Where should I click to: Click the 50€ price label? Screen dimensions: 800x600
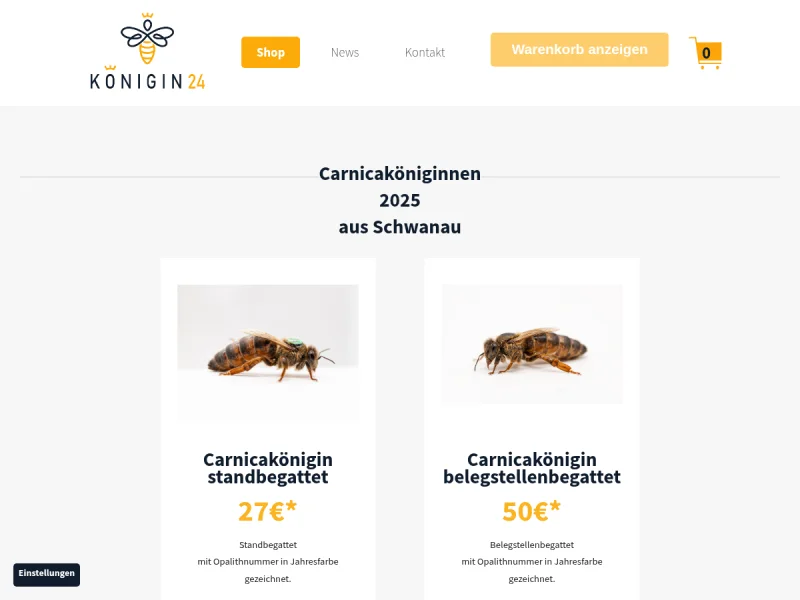pyautogui.click(x=532, y=511)
